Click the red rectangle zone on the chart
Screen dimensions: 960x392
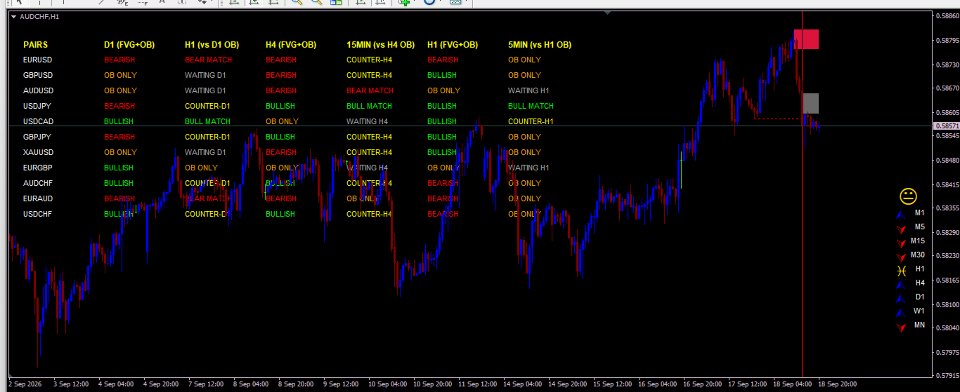pos(806,39)
